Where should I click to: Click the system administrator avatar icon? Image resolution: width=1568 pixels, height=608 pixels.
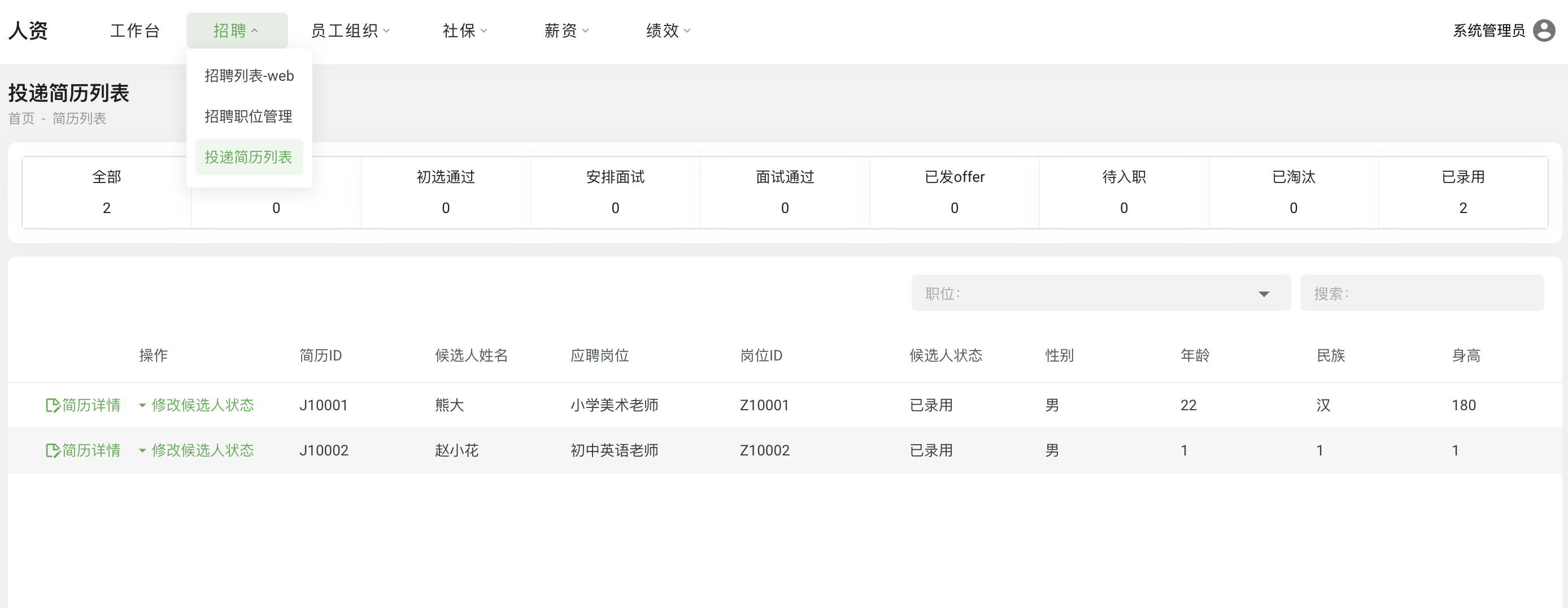coord(1543,31)
